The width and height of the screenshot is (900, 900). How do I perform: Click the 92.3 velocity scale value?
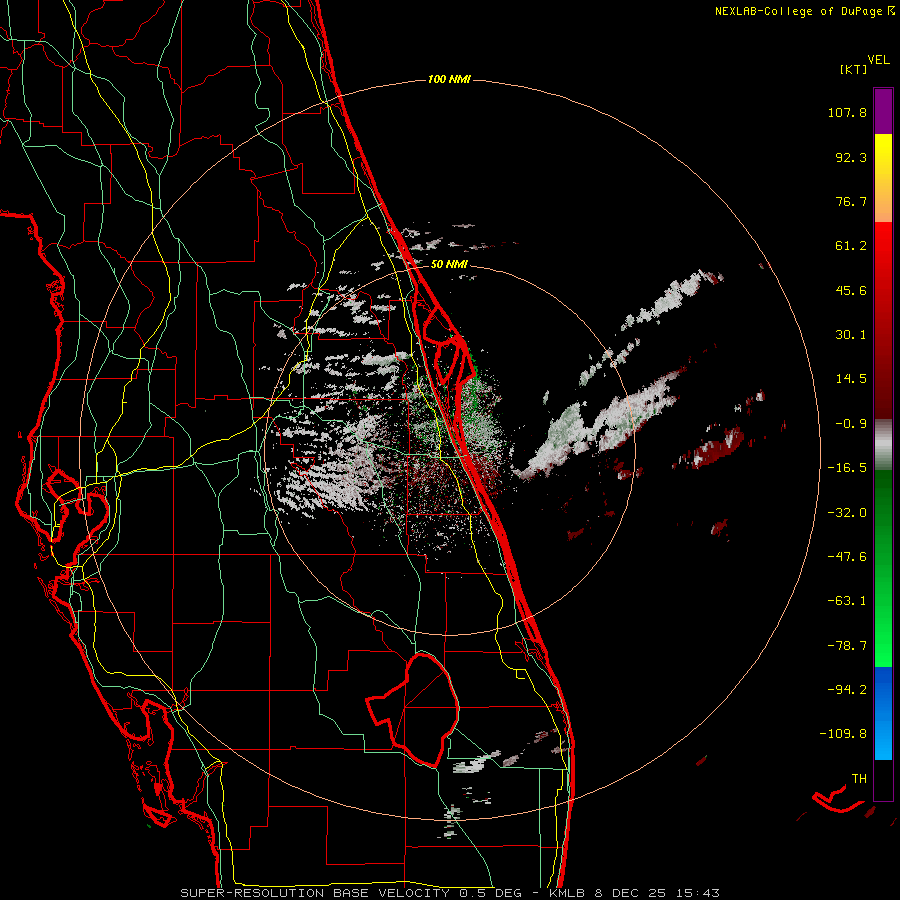coord(851,157)
